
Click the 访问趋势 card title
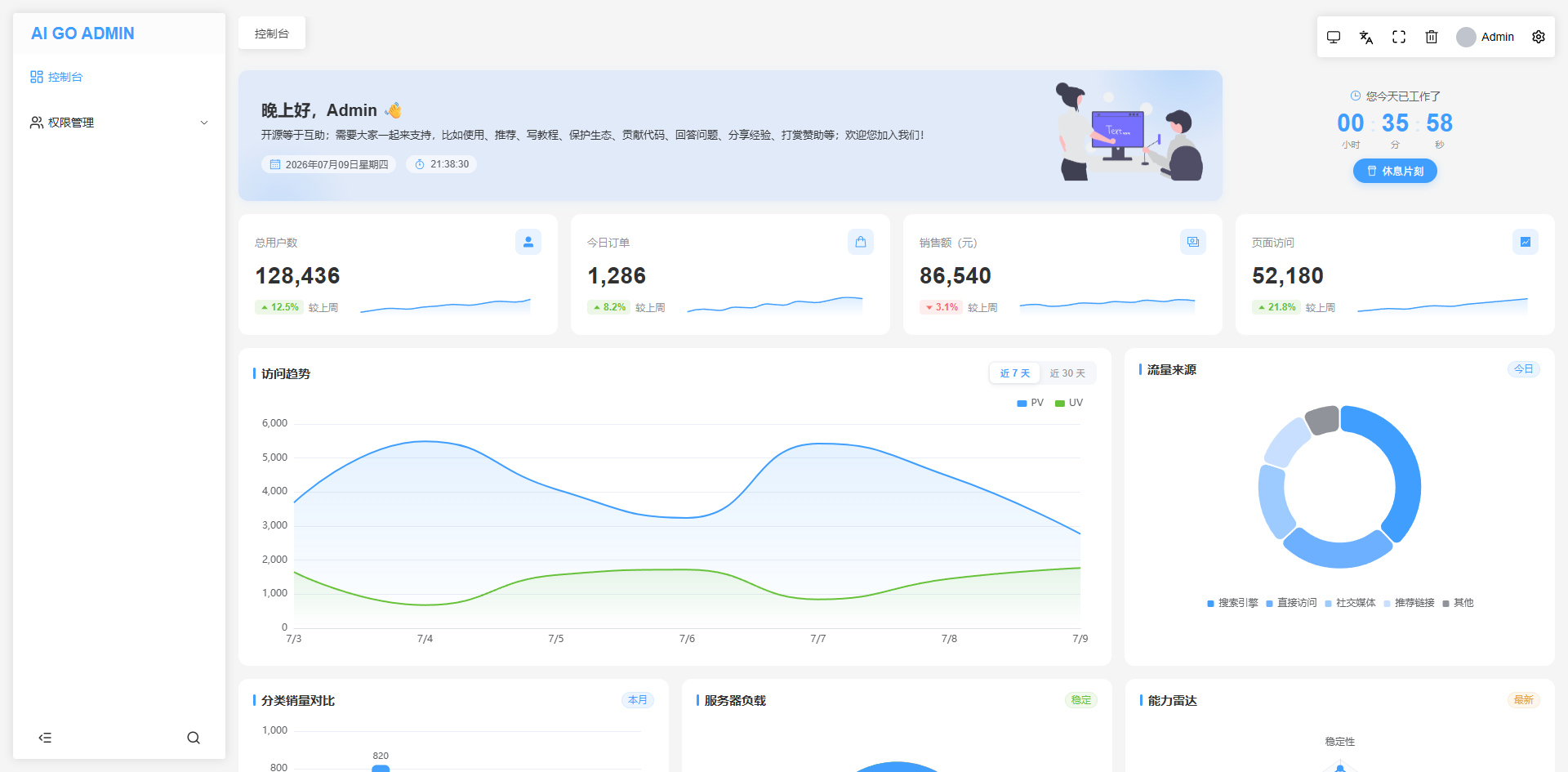pyautogui.click(x=286, y=373)
